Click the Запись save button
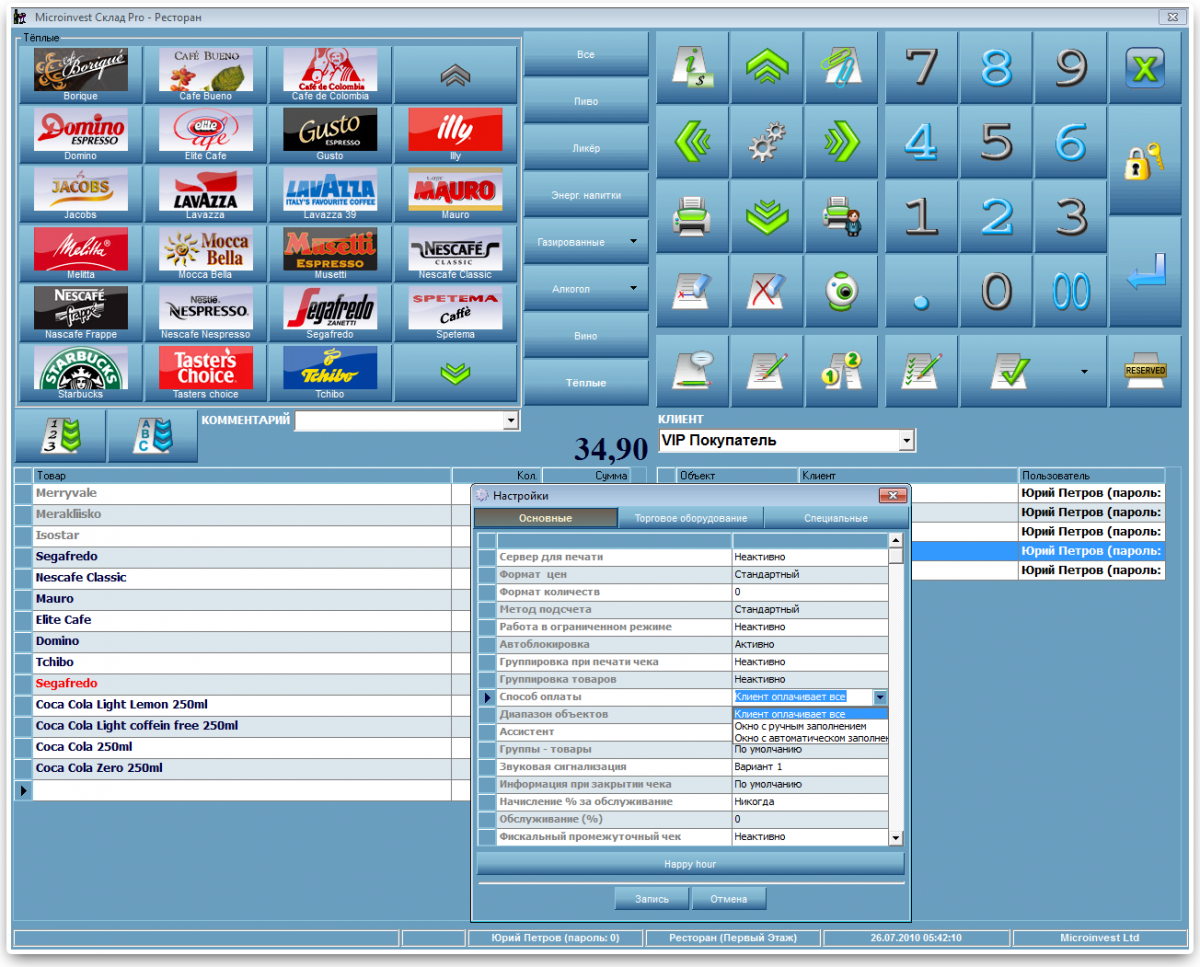Image resolution: width=1200 pixels, height=967 pixels. tap(651, 899)
